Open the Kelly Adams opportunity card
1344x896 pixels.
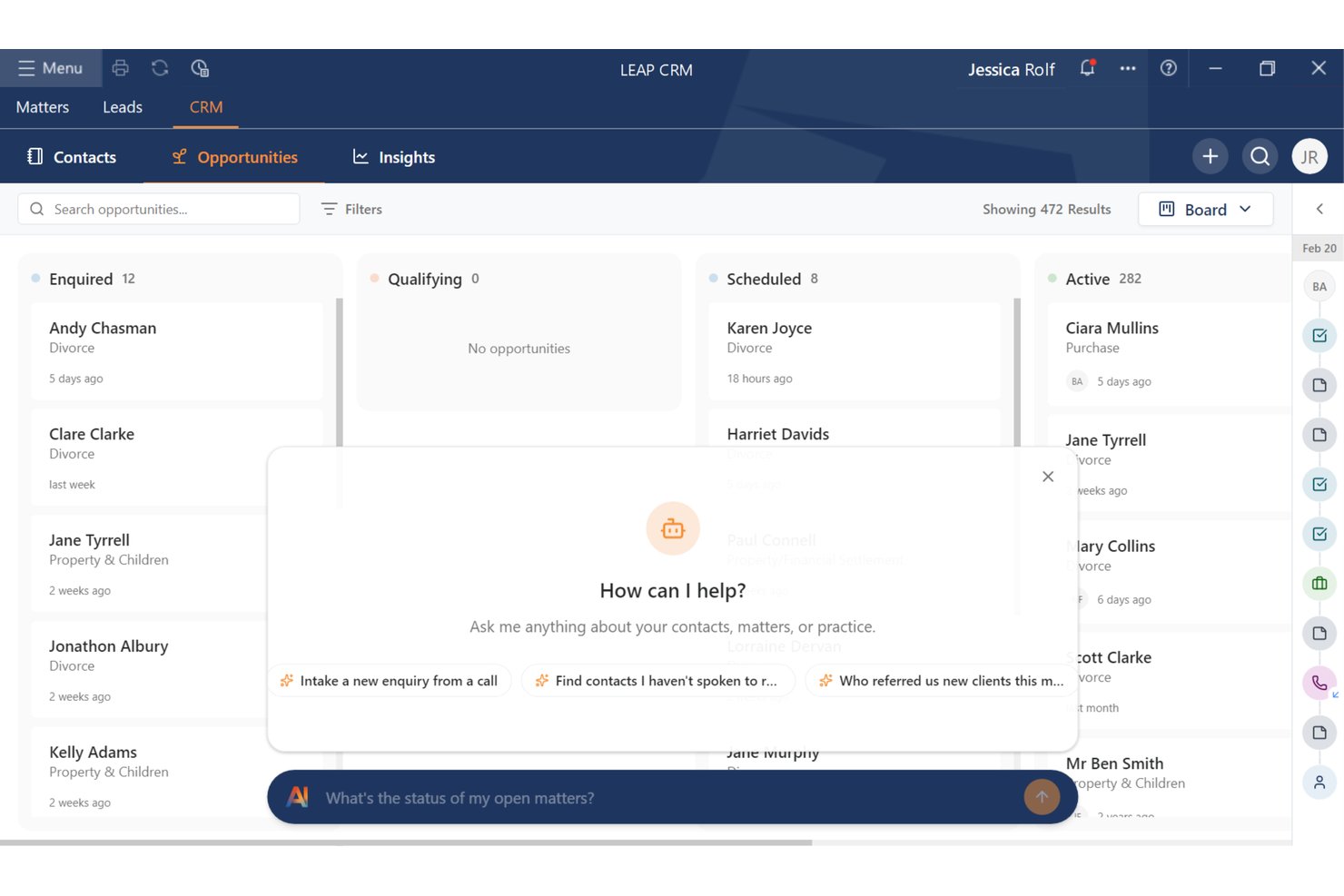coord(150,772)
